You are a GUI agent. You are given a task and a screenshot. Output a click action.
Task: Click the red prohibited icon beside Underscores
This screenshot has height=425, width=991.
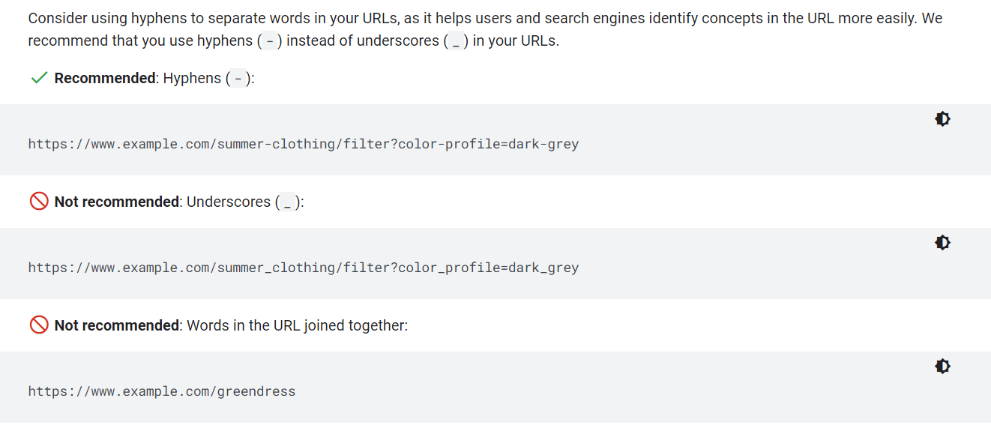click(39, 202)
